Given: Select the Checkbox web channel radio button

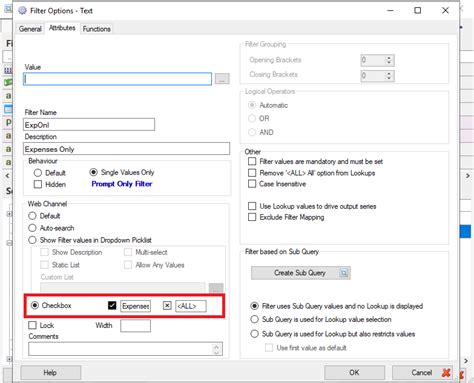Looking at the screenshot, I should point(35,305).
